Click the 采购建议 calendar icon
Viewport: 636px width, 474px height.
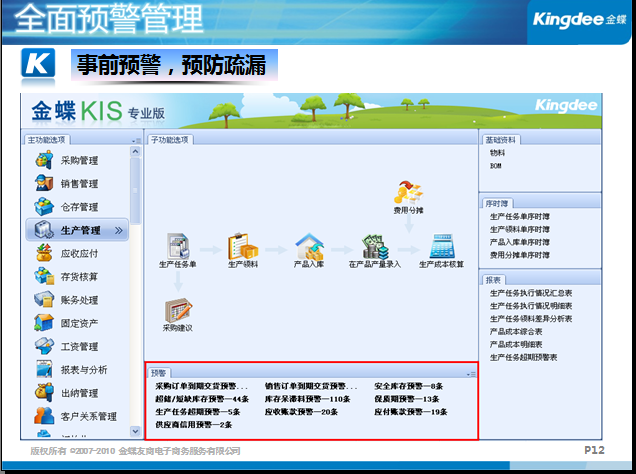pos(178,310)
